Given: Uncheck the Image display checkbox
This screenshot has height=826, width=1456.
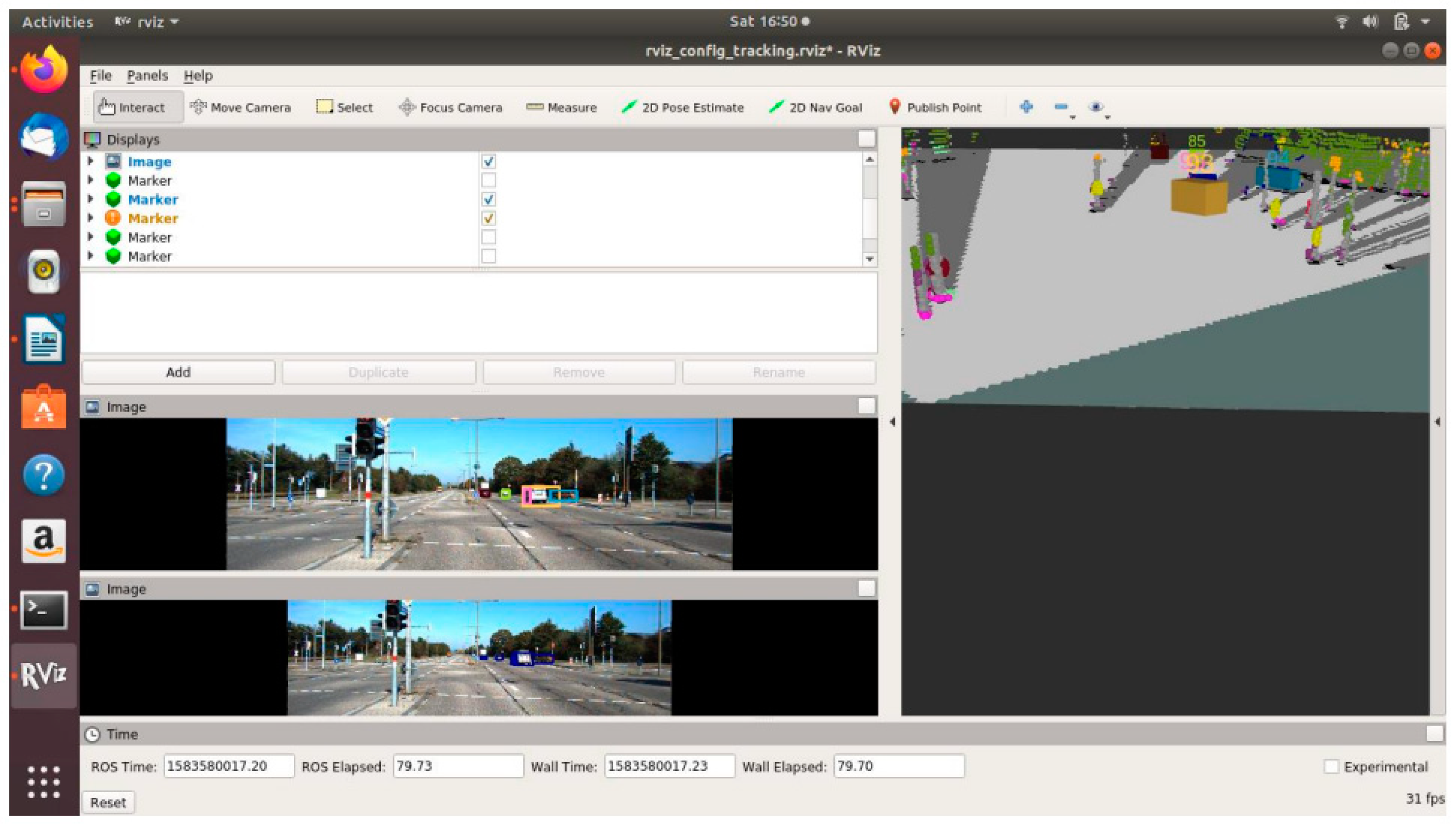Looking at the screenshot, I should click(488, 162).
